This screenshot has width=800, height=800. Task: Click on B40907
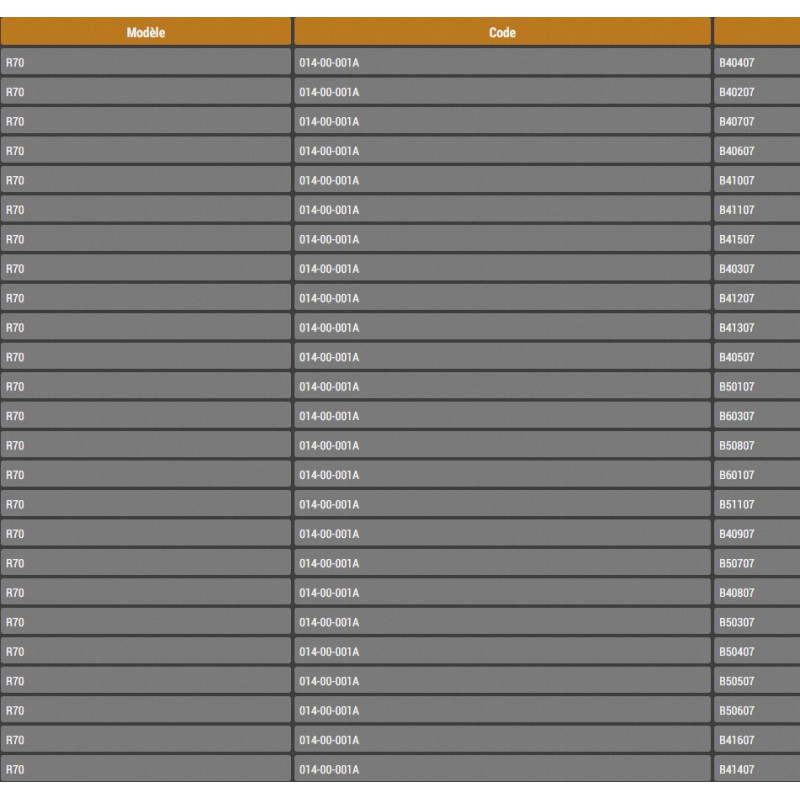(x=736, y=534)
